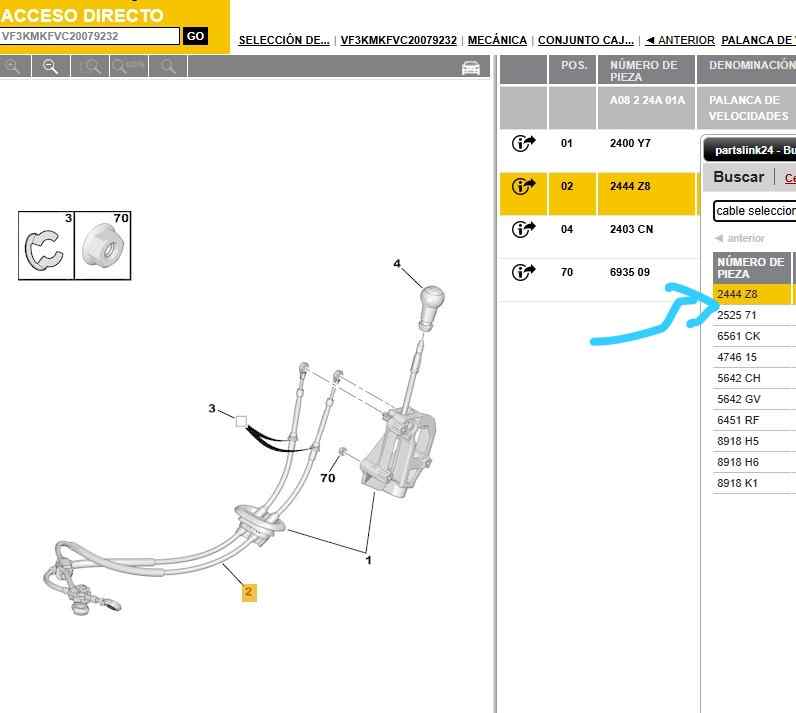Click the zoom in magnifier icon
Viewport: 796px width, 713px height.
point(13,66)
